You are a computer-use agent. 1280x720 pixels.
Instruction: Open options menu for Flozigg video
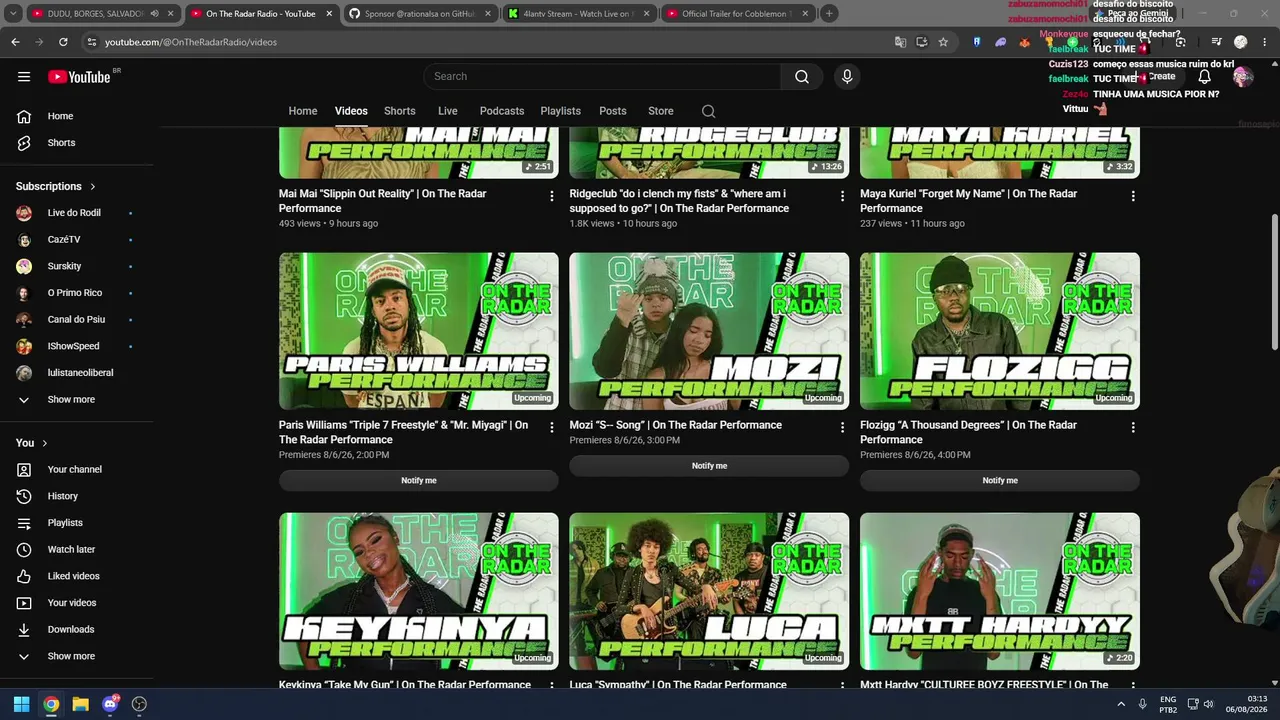tap(1133, 427)
